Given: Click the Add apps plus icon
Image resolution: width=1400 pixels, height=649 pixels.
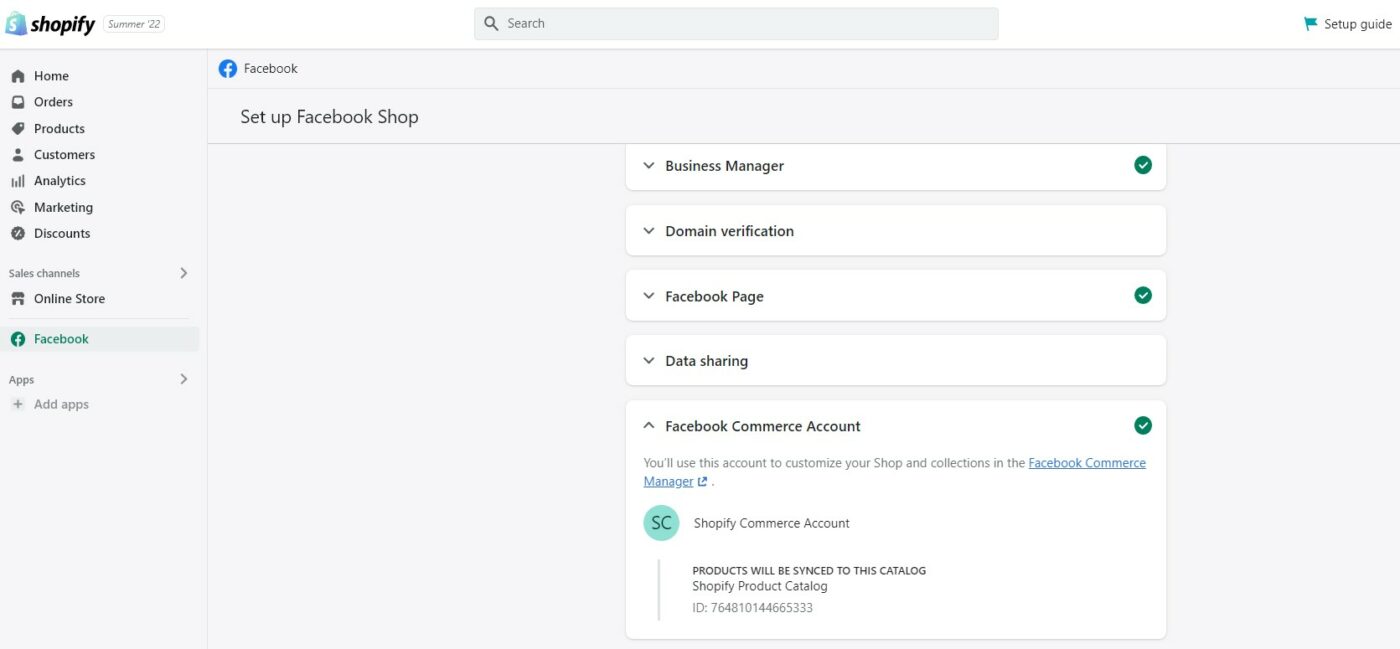Looking at the screenshot, I should (x=18, y=405).
